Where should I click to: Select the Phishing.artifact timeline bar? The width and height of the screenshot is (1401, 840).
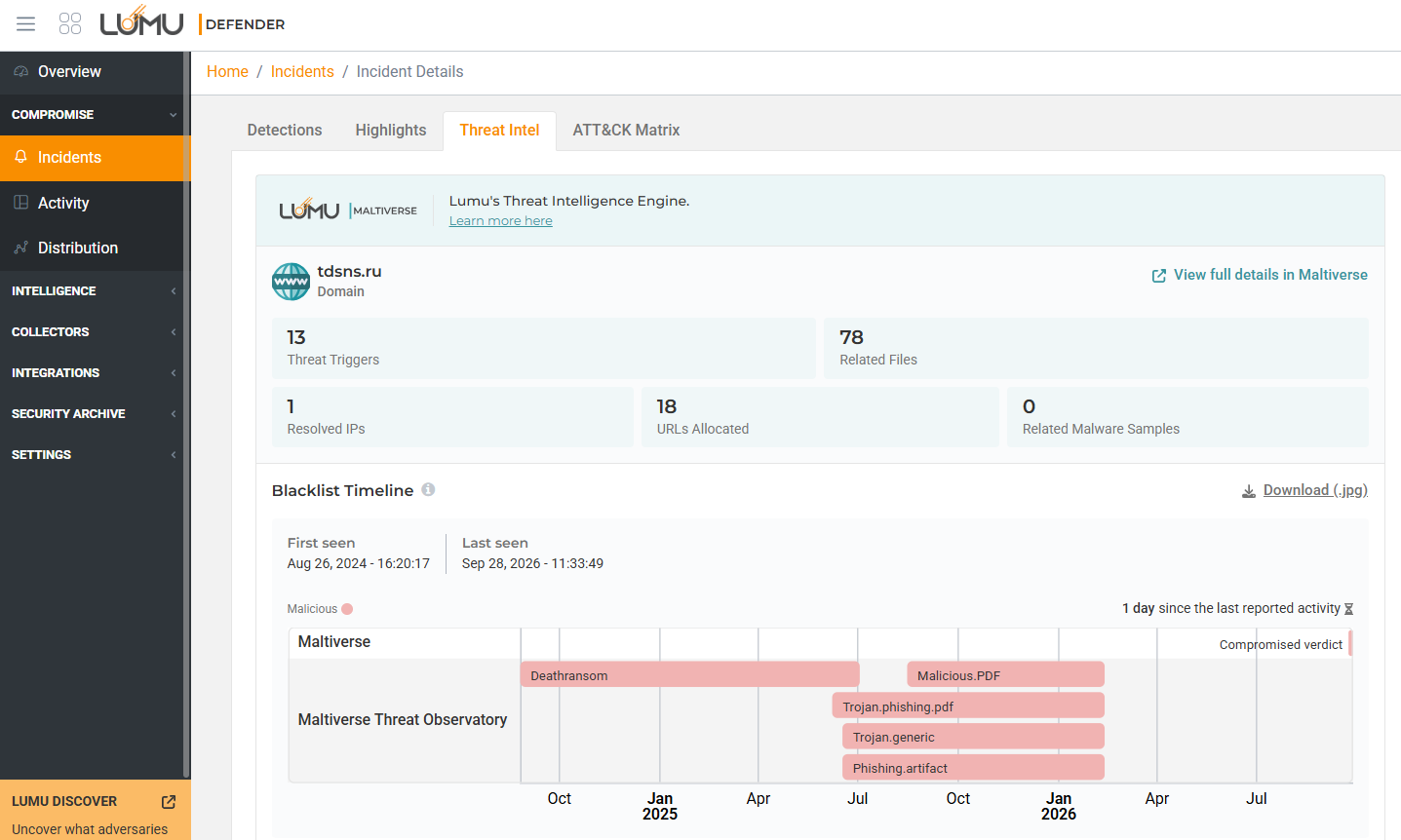(973, 768)
